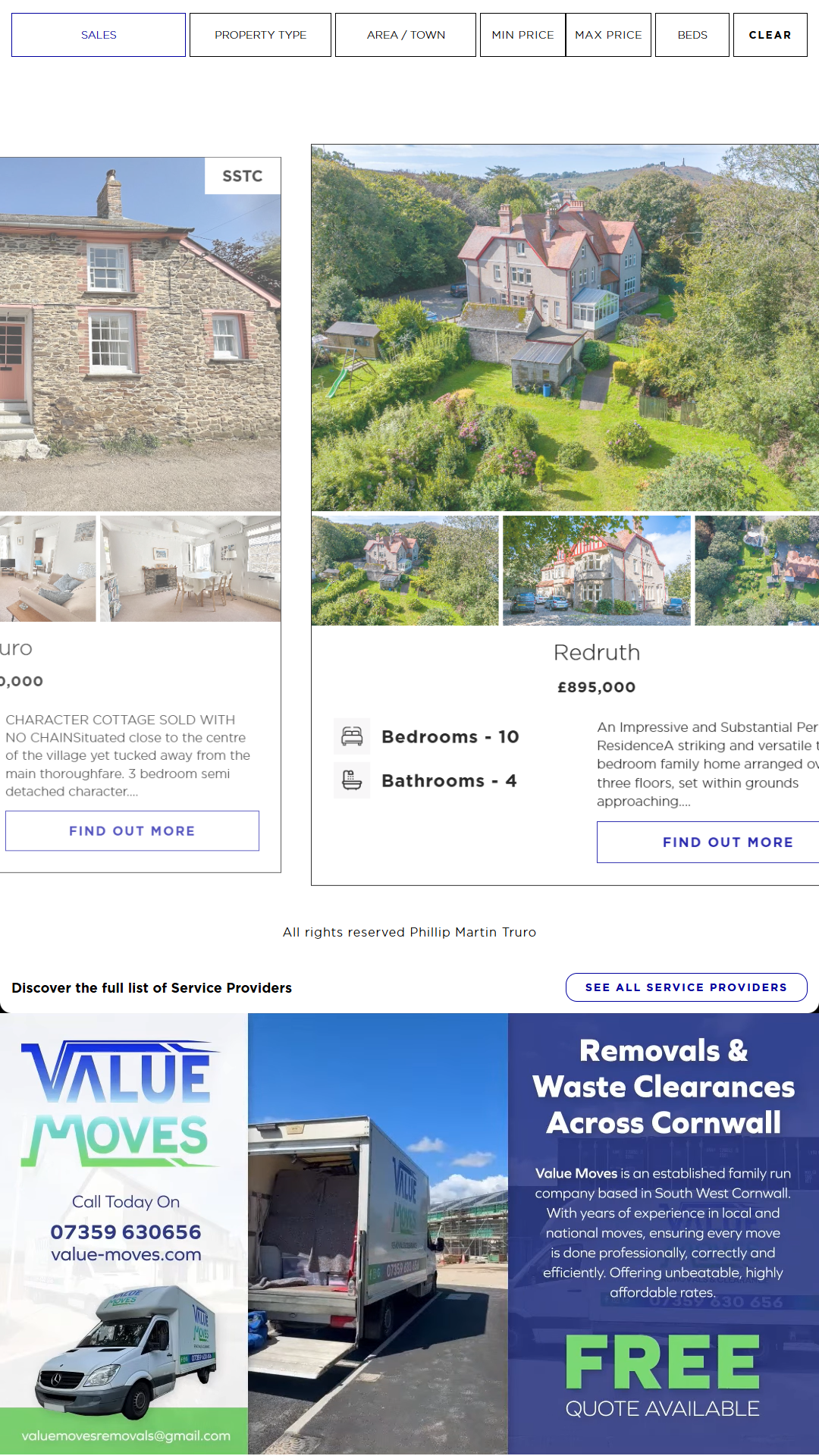The width and height of the screenshot is (819, 1456).
Task: Open the Area / Town filter
Action: coord(406,35)
